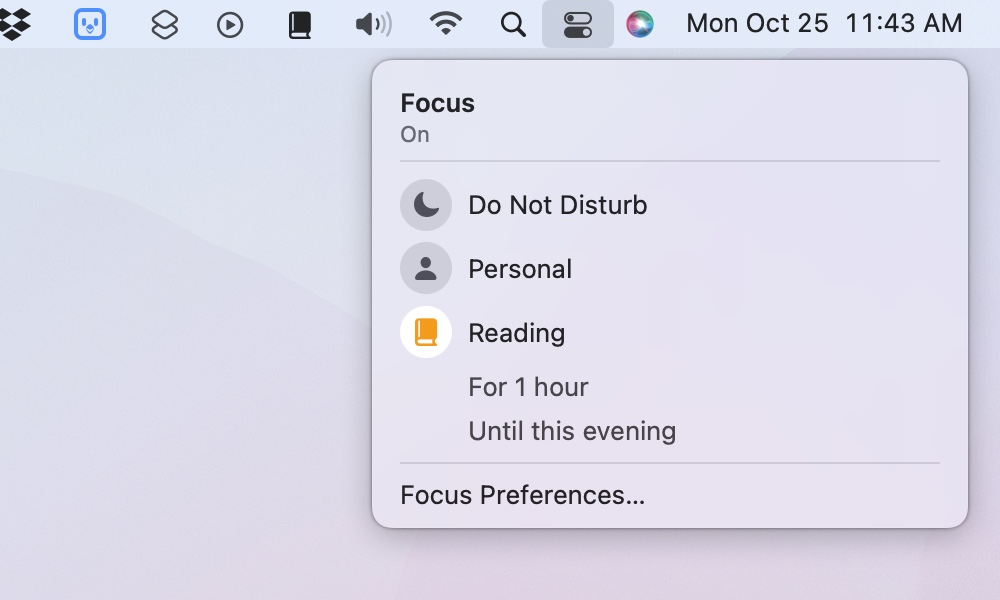Screen dimensions: 1000x600
Task: Click the Focus header title
Action: (x=438, y=103)
